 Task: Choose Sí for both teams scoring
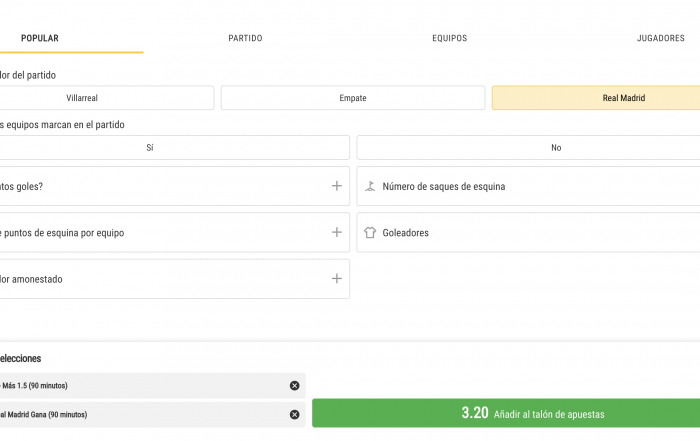(x=175, y=148)
